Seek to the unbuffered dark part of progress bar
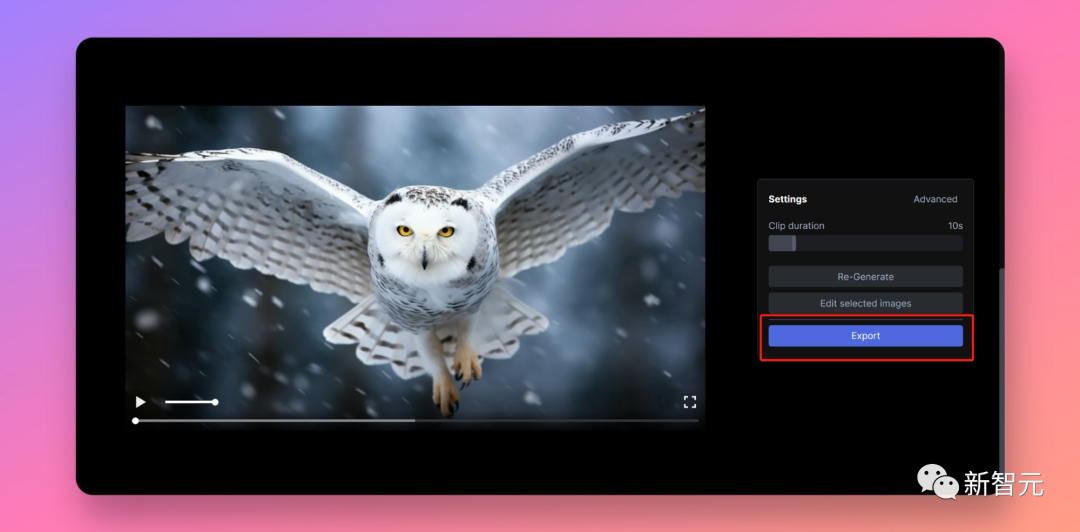The image size is (1080, 532). (557, 420)
